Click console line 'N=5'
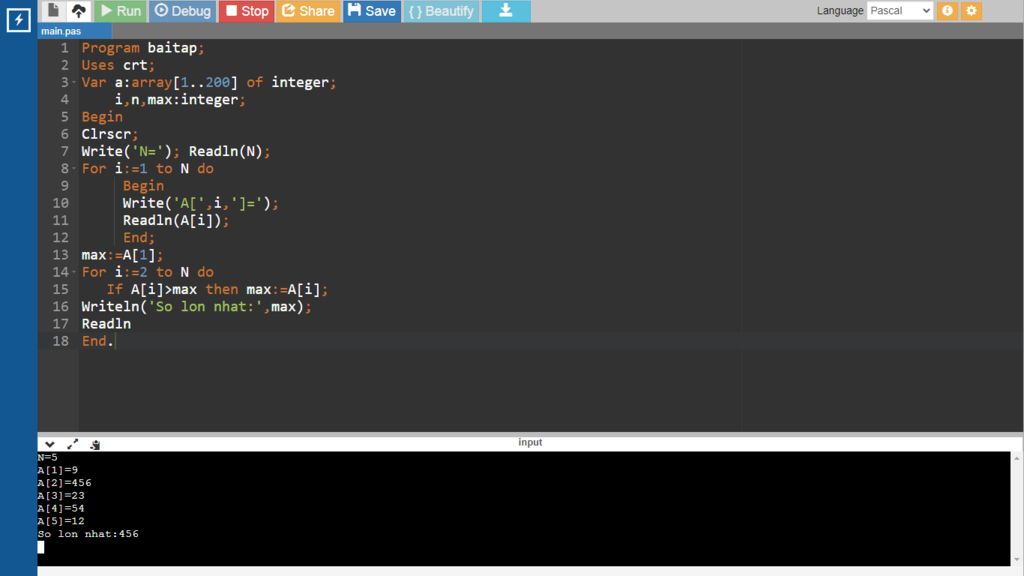The image size is (1024, 576). tap(47, 458)
